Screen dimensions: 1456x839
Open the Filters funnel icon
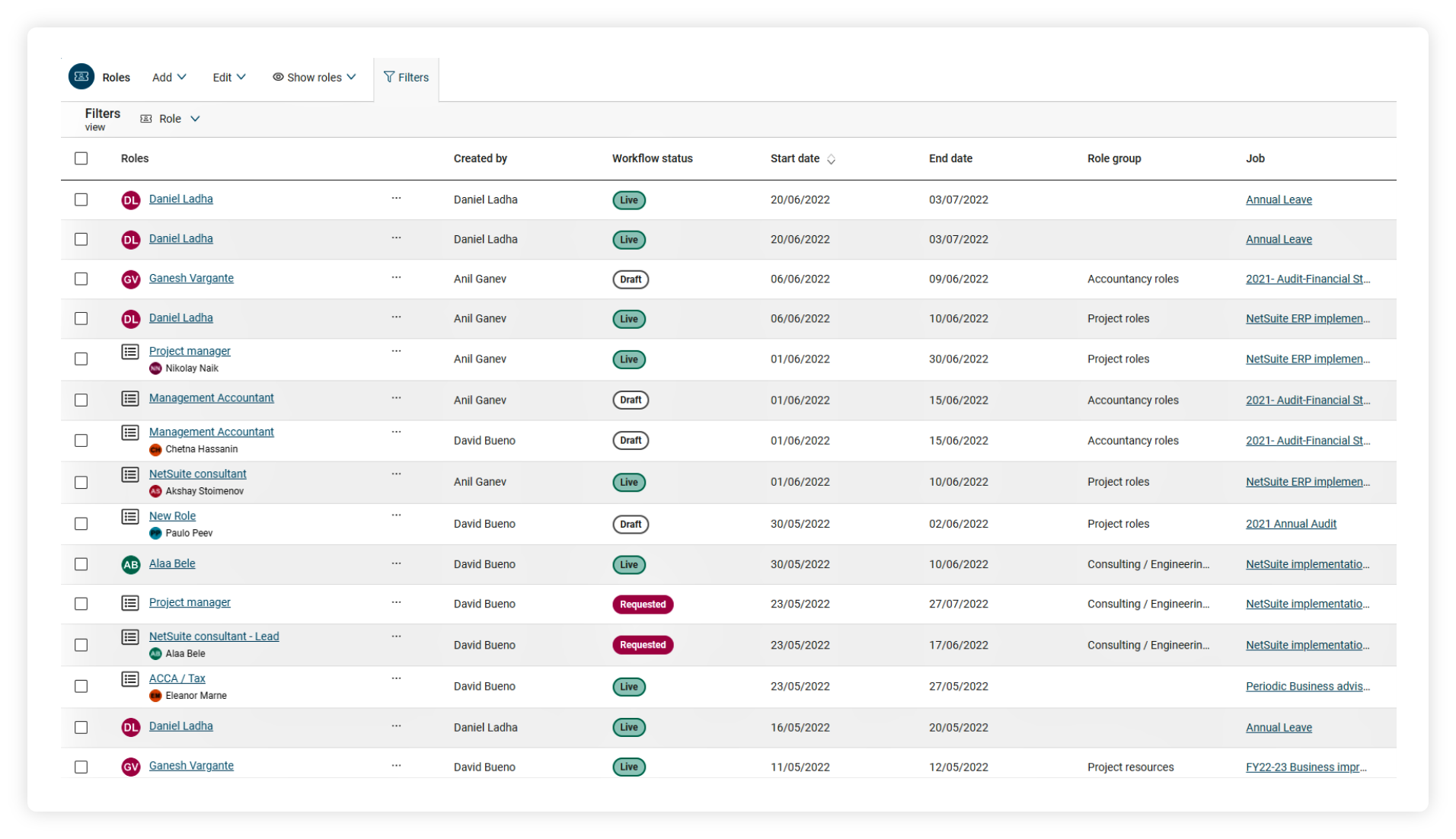[388, 76]
